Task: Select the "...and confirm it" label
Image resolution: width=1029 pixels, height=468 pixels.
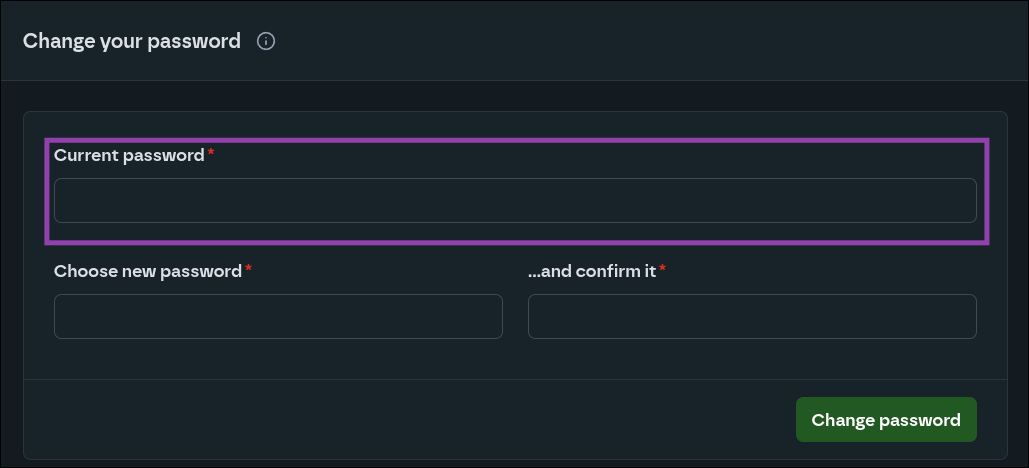Action: coord(591,271)
